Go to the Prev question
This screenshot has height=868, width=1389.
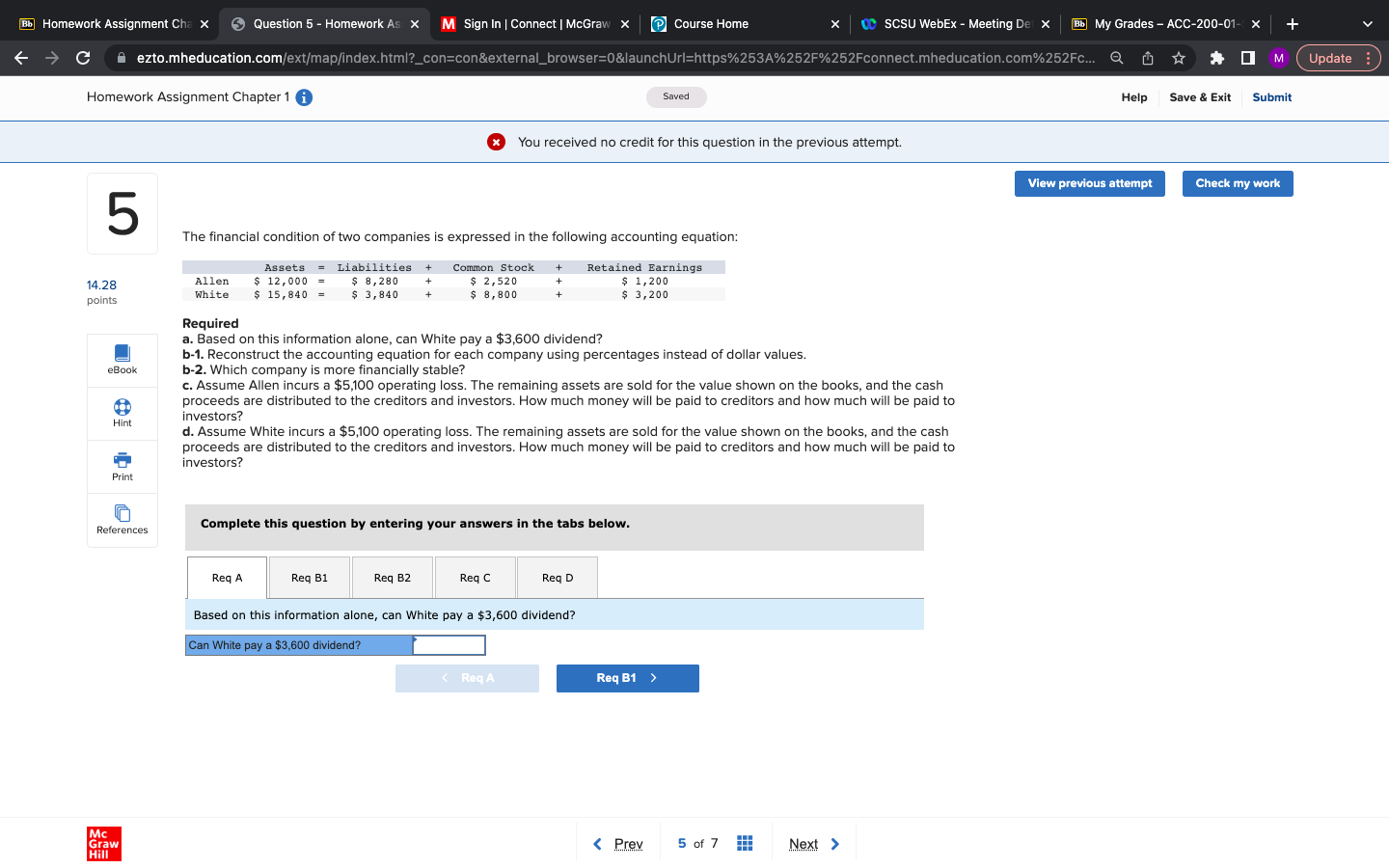617,844
